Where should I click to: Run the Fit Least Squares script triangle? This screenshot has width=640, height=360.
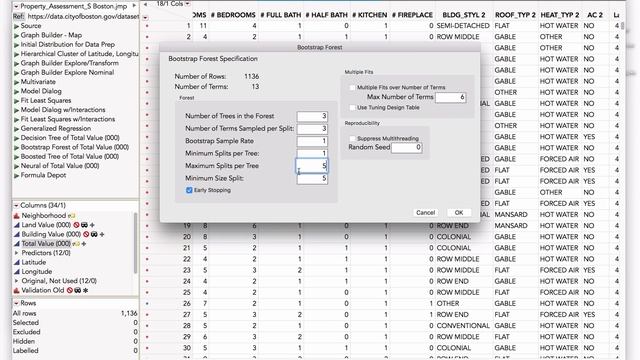[16, 100]
